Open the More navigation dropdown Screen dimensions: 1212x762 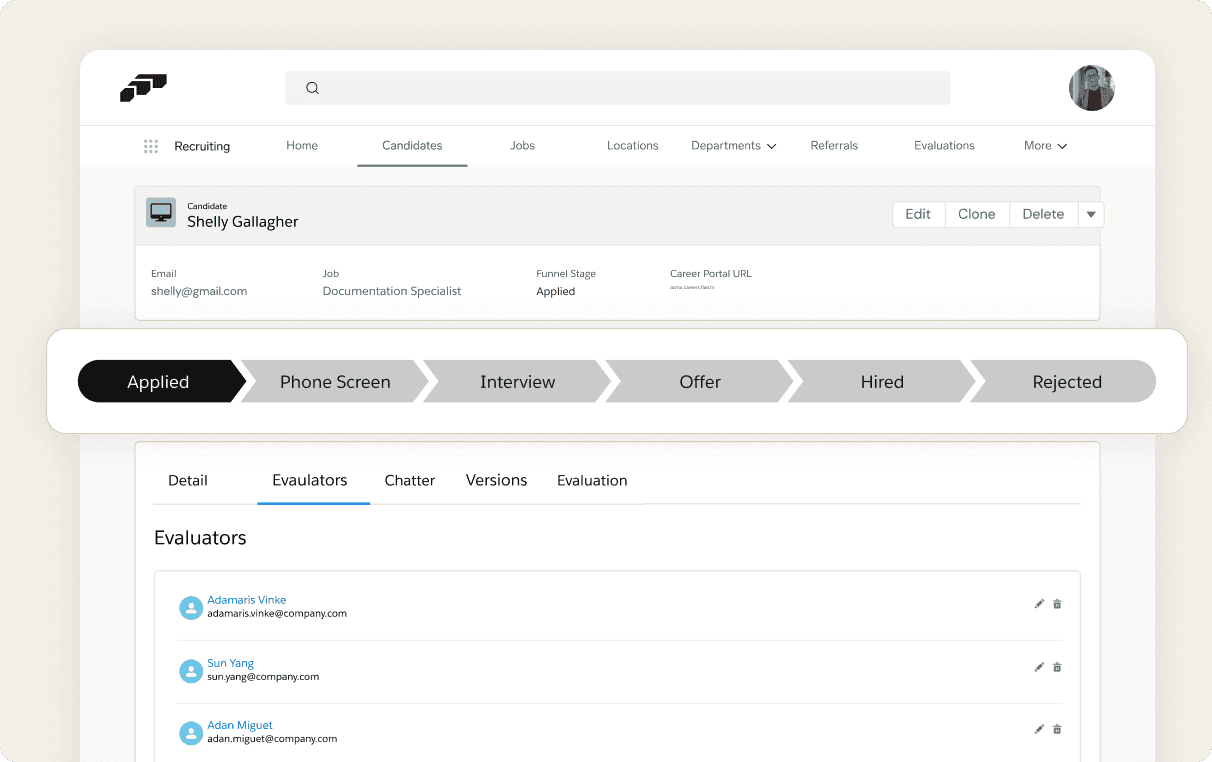point(1045,146)
